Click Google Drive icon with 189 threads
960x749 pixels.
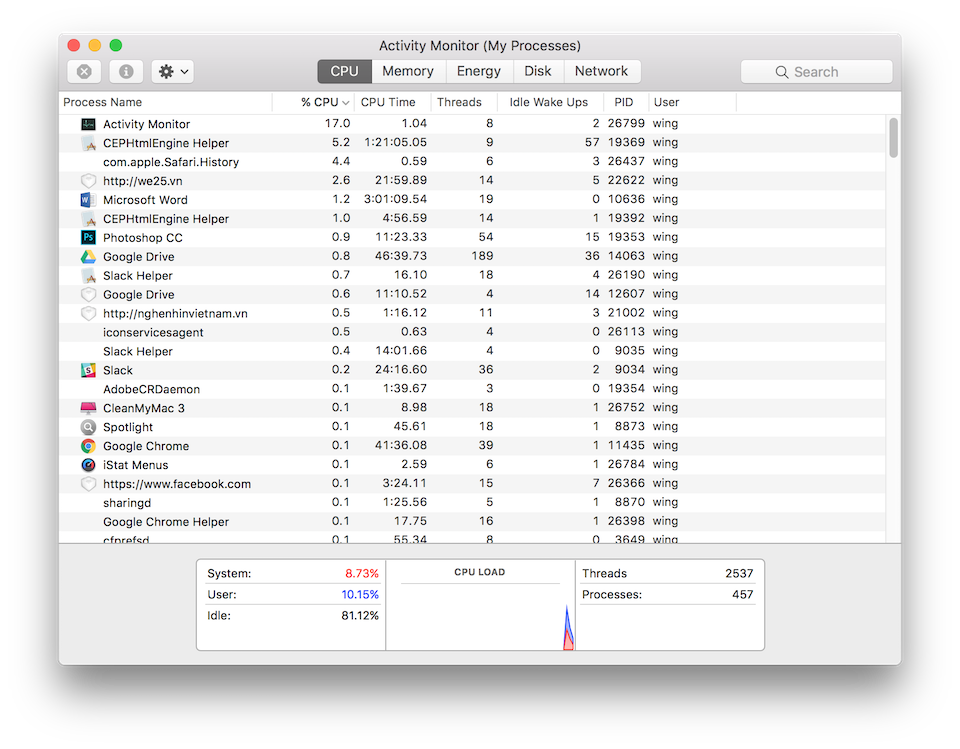[x=88, y=257]
